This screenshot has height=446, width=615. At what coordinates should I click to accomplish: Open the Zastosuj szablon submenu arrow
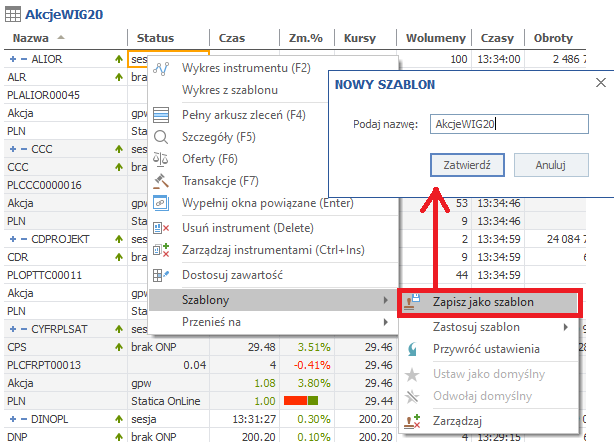click(566, 327)
